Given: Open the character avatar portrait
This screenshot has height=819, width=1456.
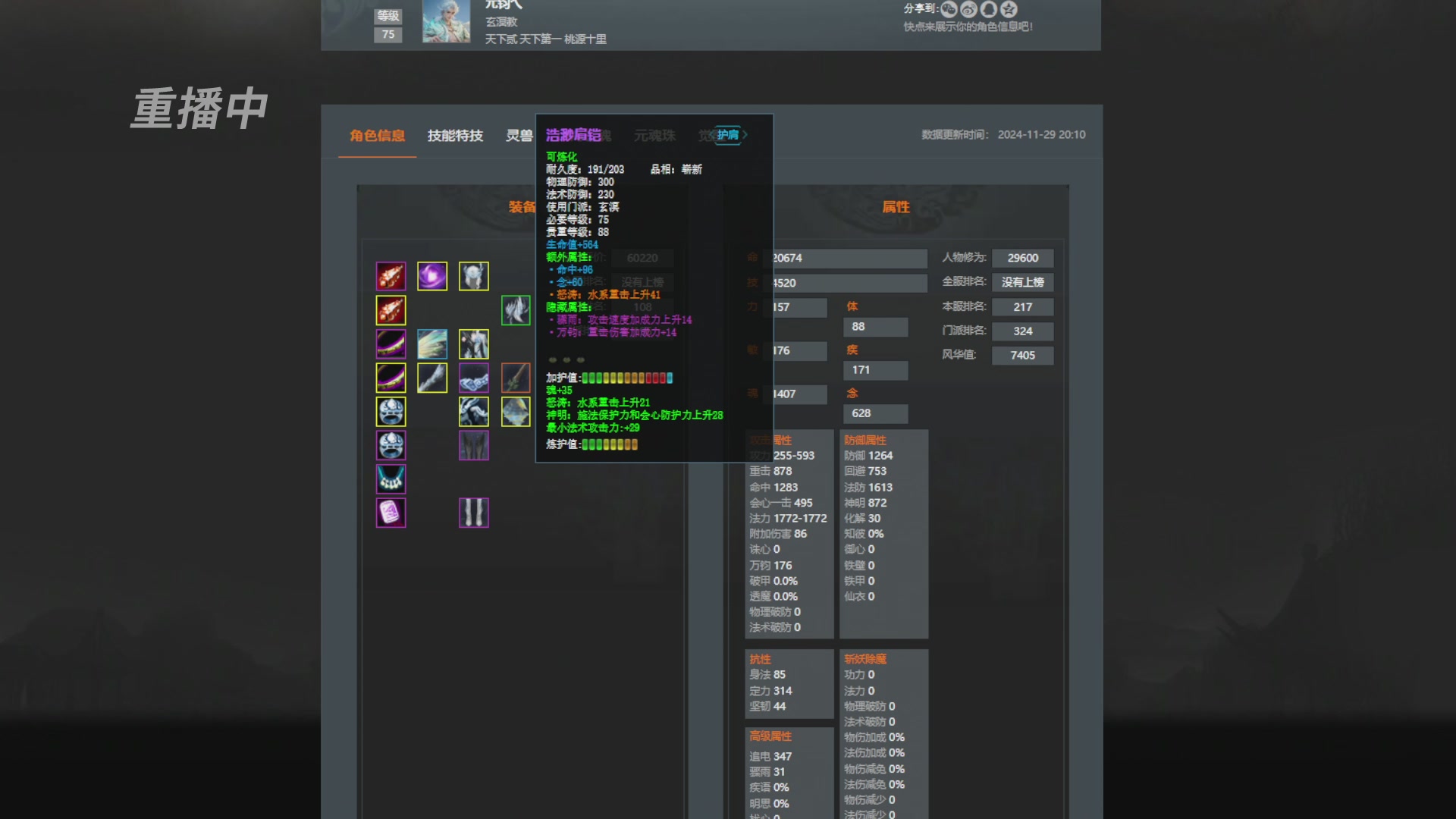Looking at the screenshot, I should [446, 21].
